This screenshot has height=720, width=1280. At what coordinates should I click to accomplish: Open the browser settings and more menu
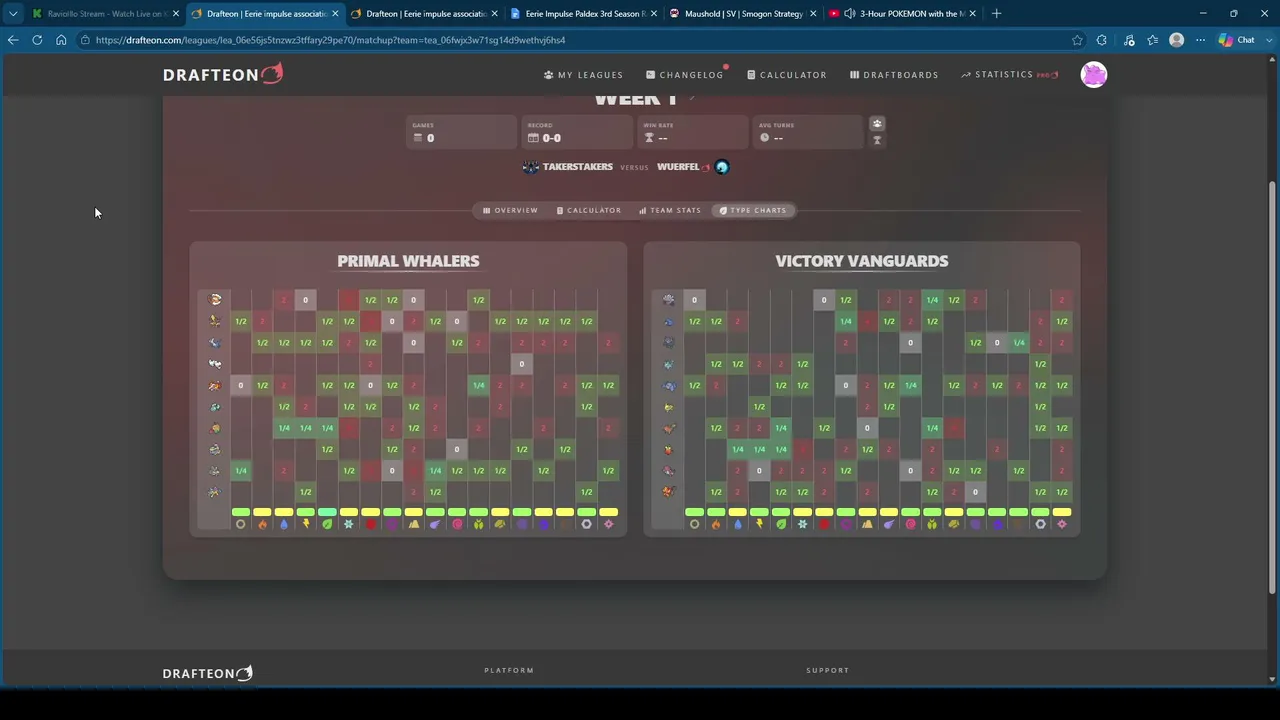[x=1200, y=40]
